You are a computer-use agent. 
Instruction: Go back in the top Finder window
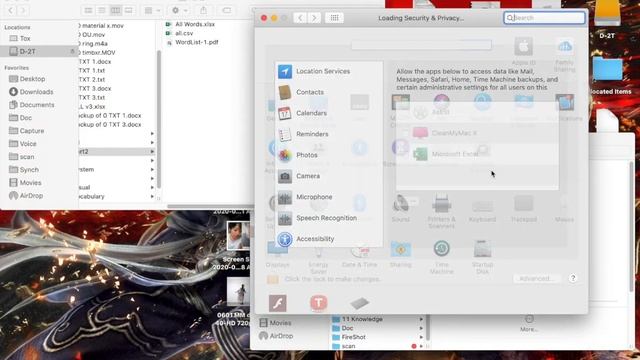point(11,10)
